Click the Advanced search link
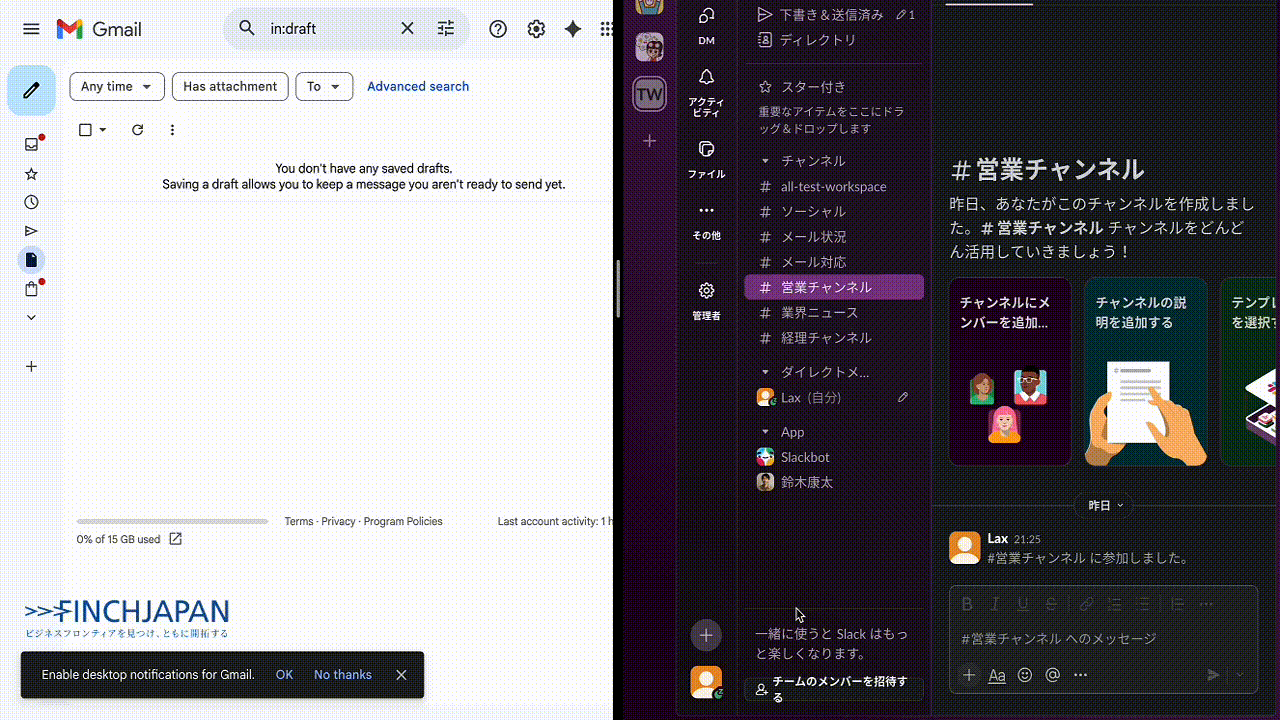 click(418, 87)
